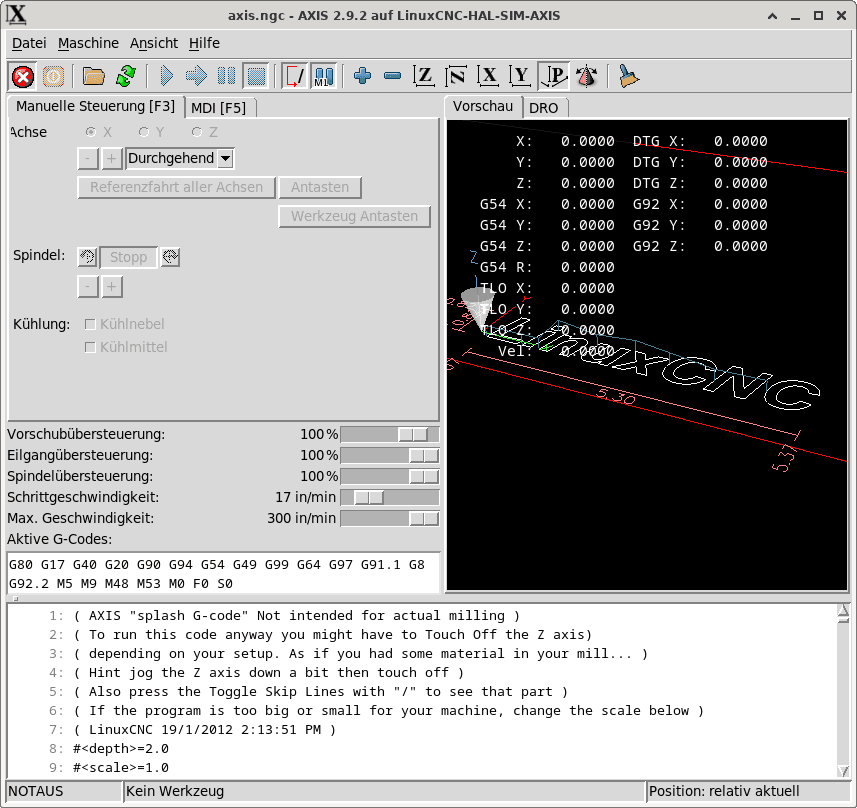Stop program execution icon
The height and width of the screenshot is (808, 857).
pyautogui.click(x=256, y=76)
